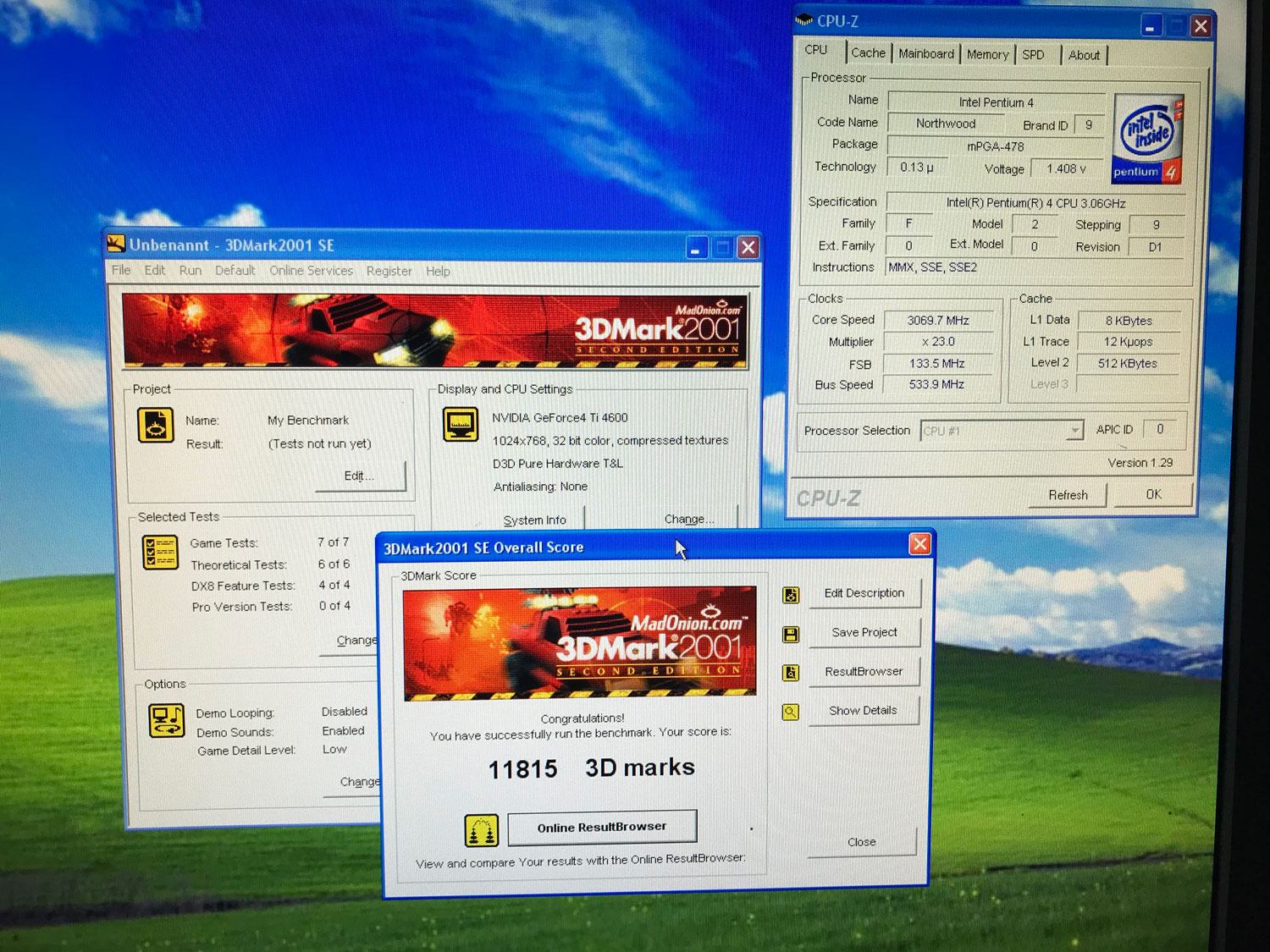Image resolution: width=1270 pixels, height=952 pixels.
Task: Click the 3DMark2001 SE title bar icon
Action: [x=116, y=245]
